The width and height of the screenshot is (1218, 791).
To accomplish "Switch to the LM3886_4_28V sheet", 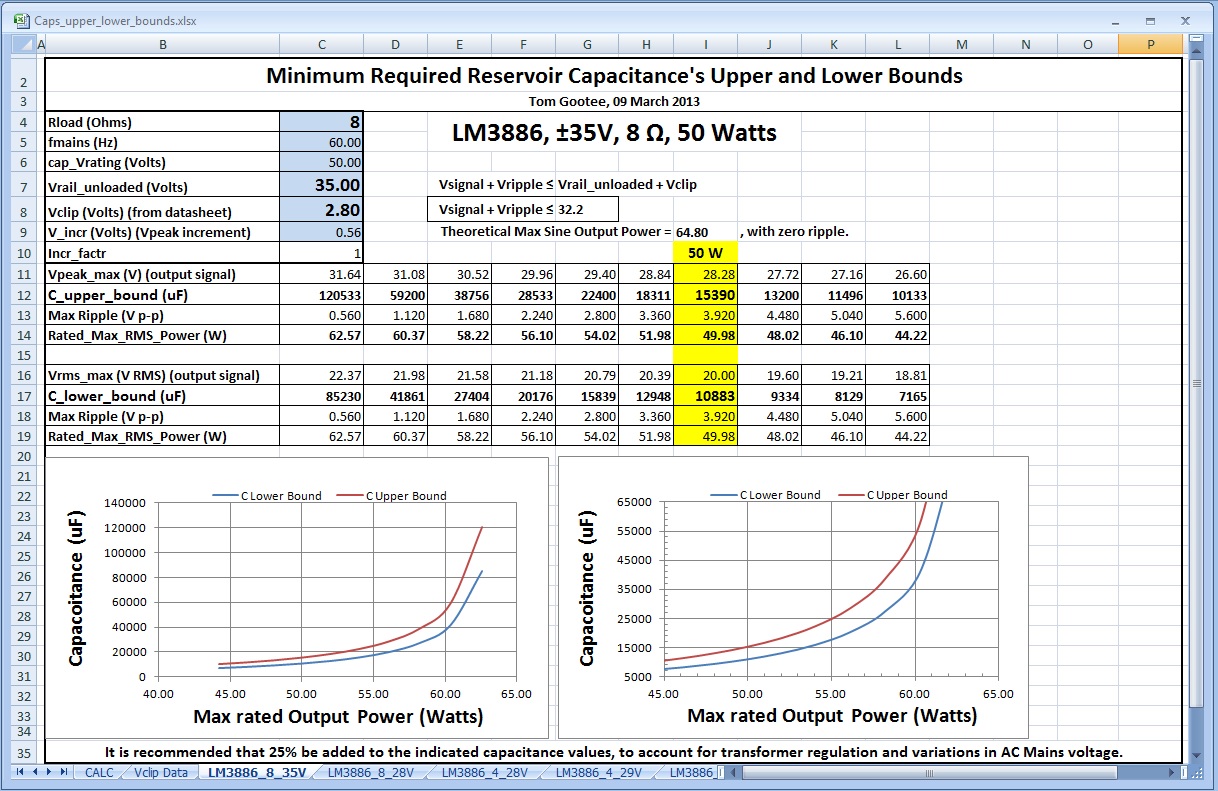I will coord(484,772).
